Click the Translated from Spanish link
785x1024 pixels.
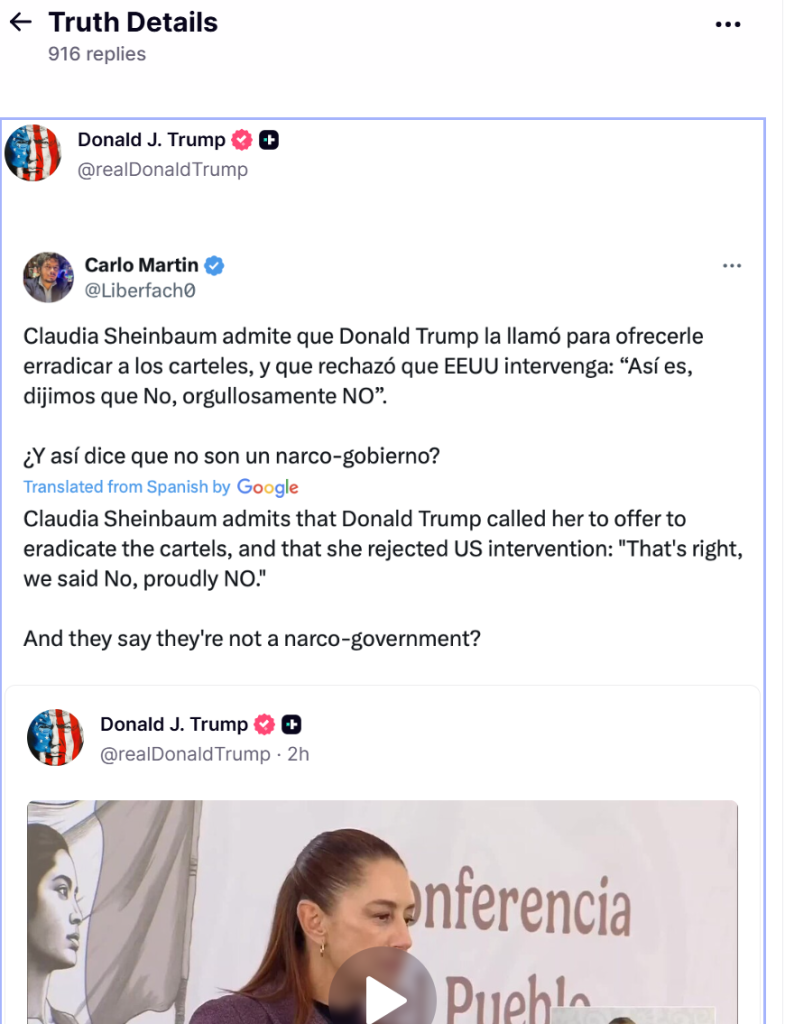tap(127, 487)
